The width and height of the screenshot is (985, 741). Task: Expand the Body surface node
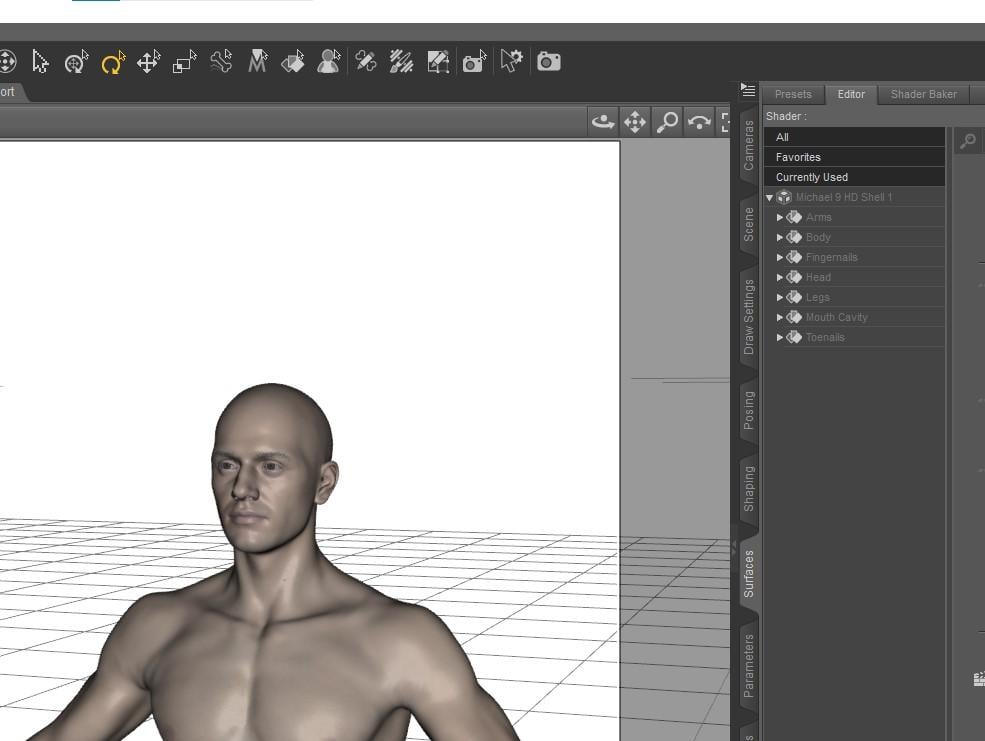[x=780, y=237]
